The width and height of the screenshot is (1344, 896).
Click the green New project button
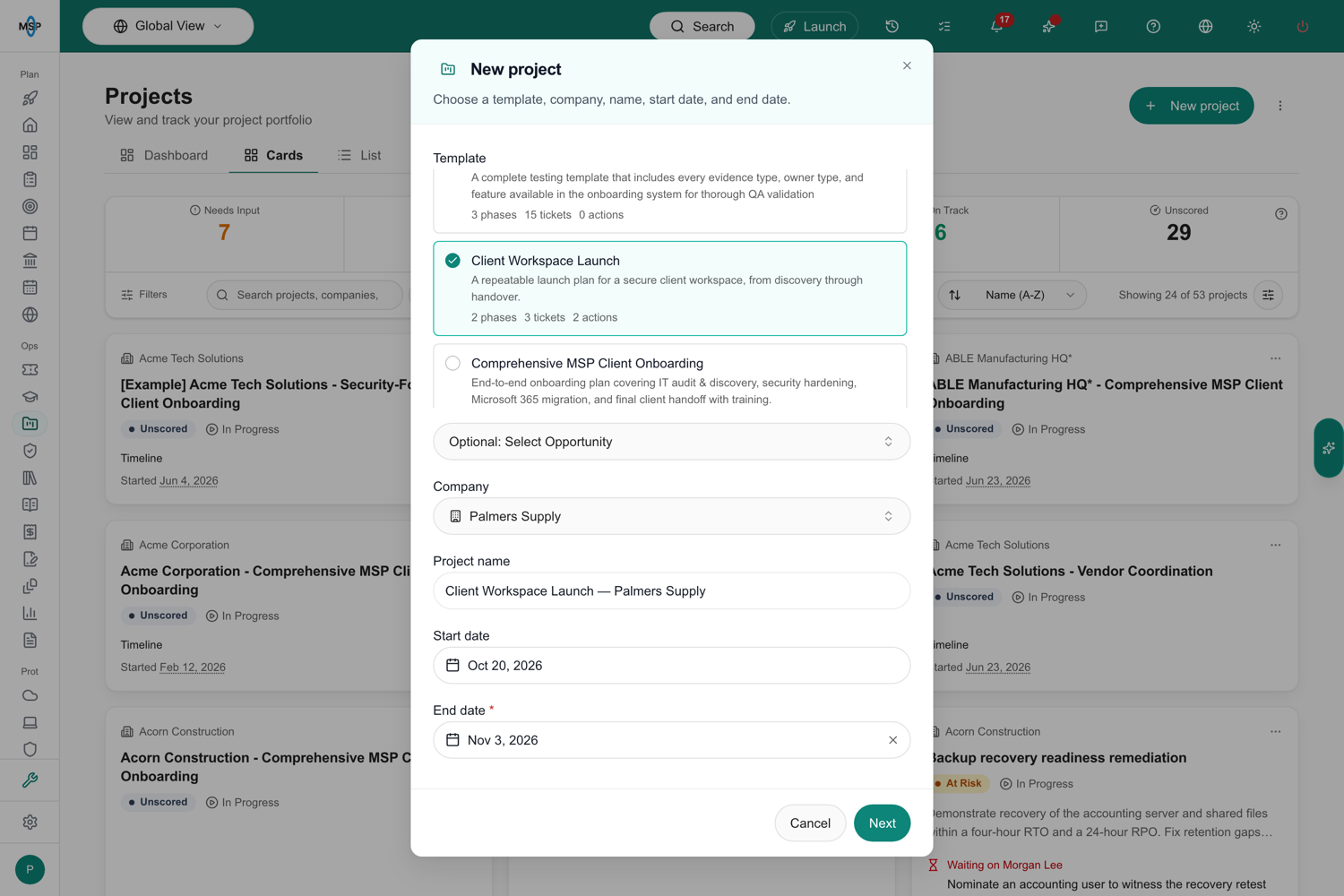(1192, 106)
